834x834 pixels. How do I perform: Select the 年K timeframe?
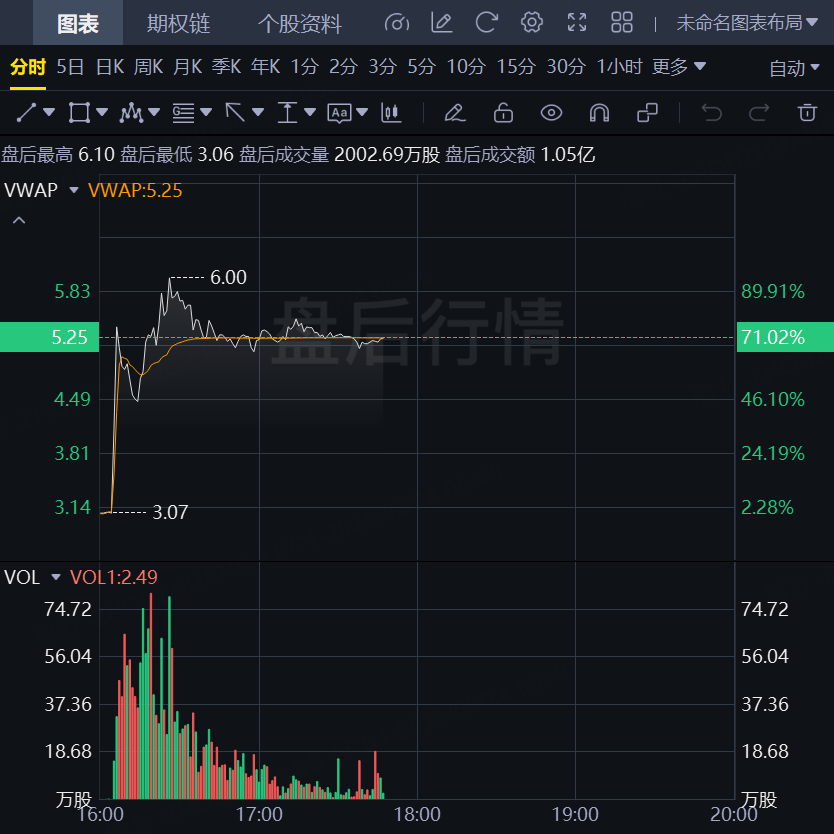pyautogui.click(x=265, y=67)
